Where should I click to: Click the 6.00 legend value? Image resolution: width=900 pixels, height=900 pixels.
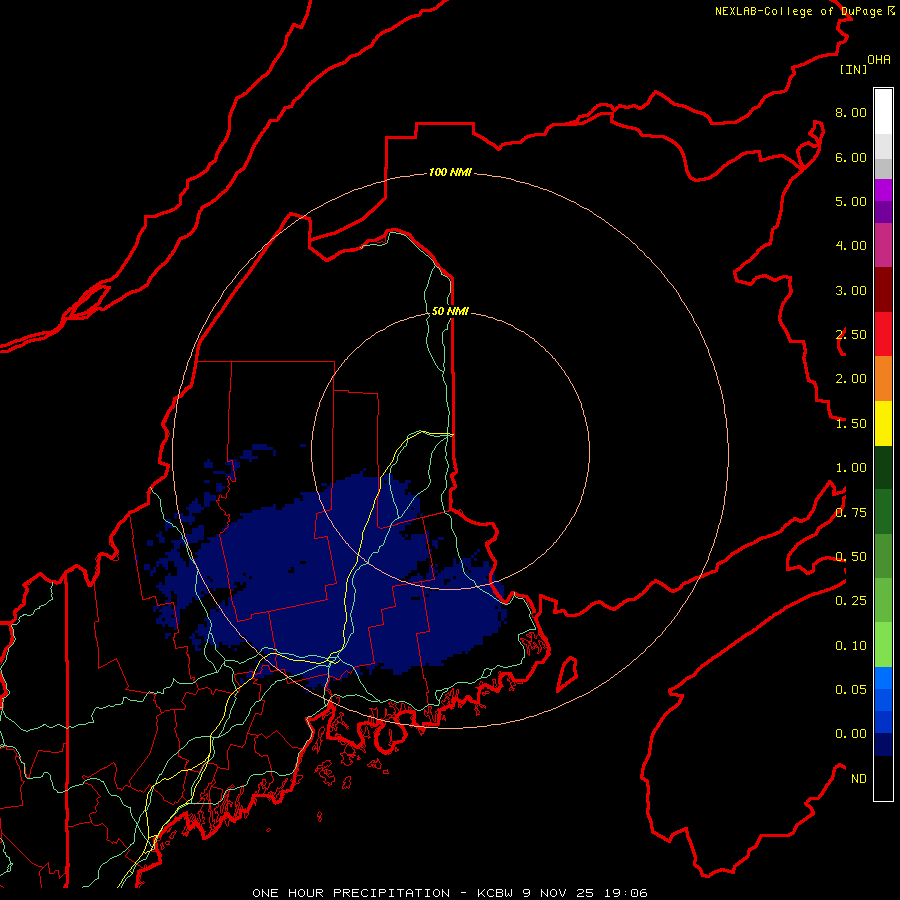(851, 157)
